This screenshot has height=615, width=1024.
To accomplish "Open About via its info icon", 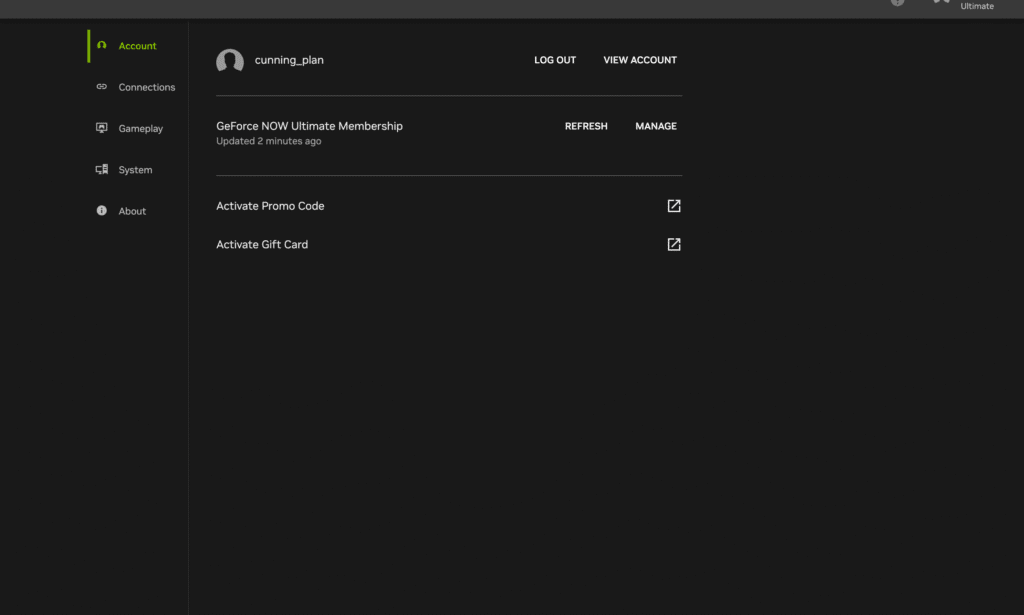I will pyautogui.click(x=101, y=210).
